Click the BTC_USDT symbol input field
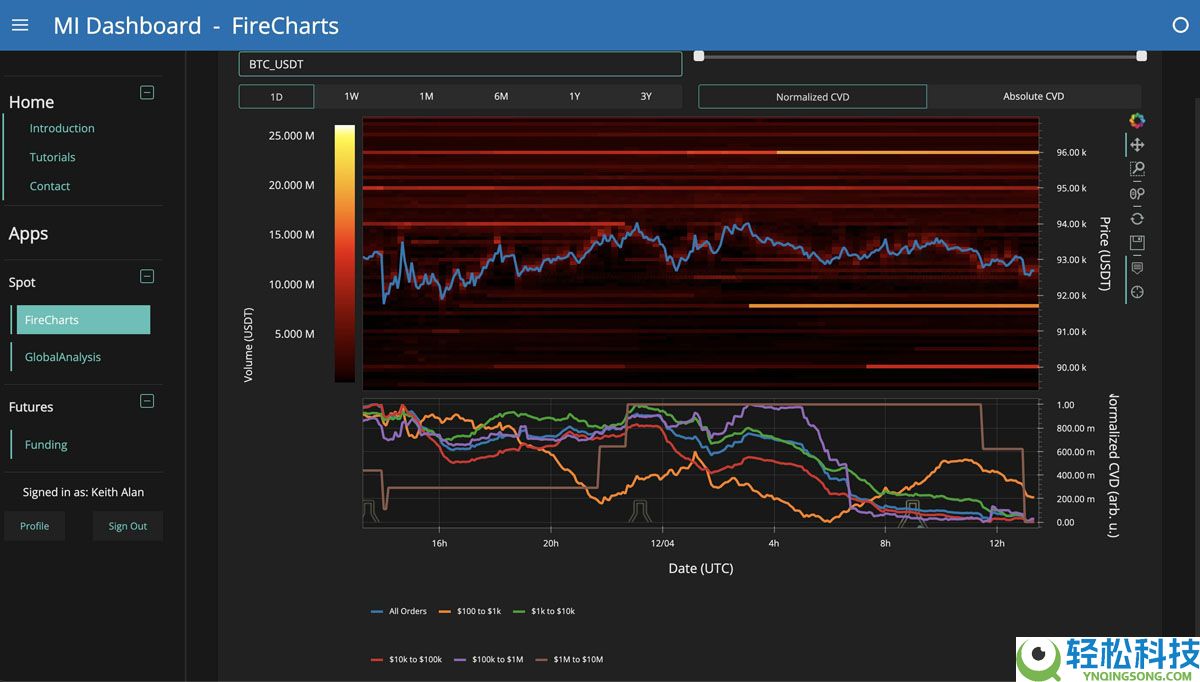This screenshot has width=1200, height=682. pos(460,63)
